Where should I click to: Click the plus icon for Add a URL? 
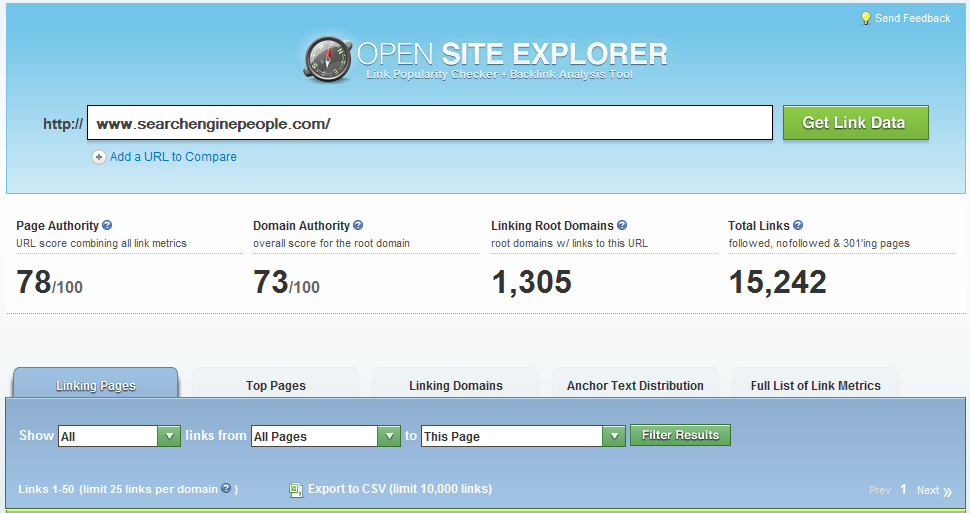click(x=98, y=157)
